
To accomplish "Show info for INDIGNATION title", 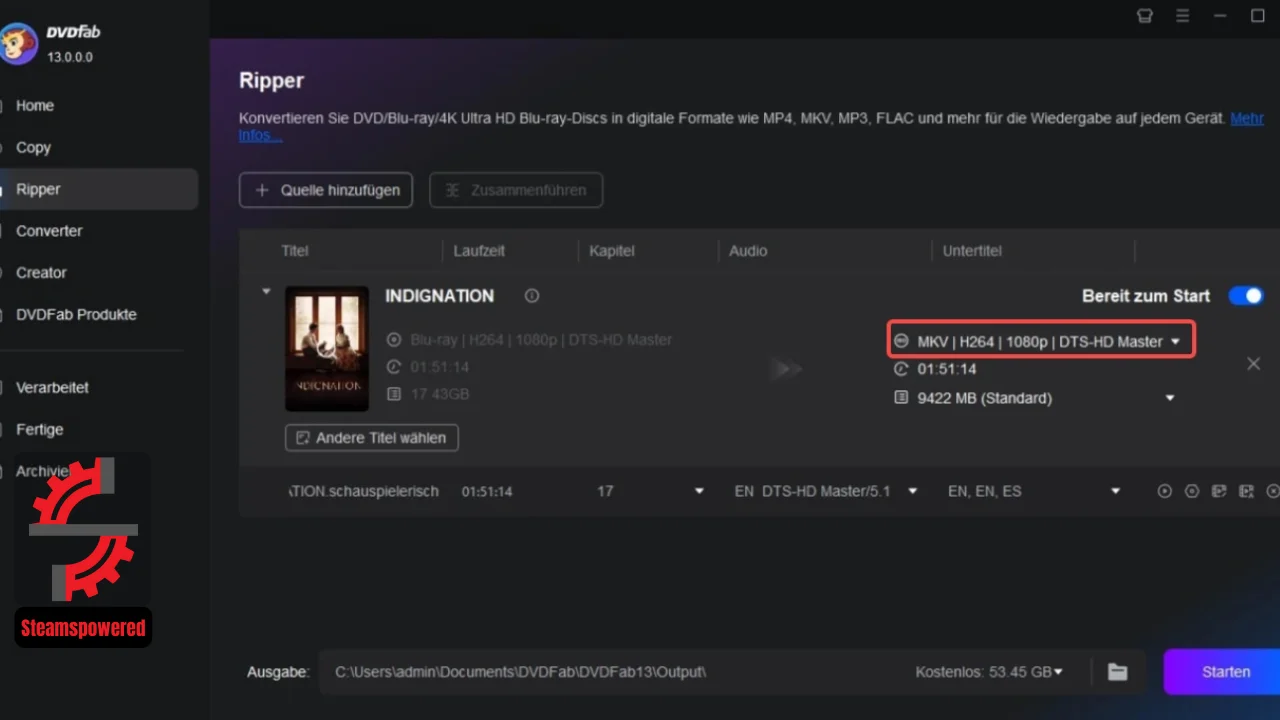I will [532, 296].
